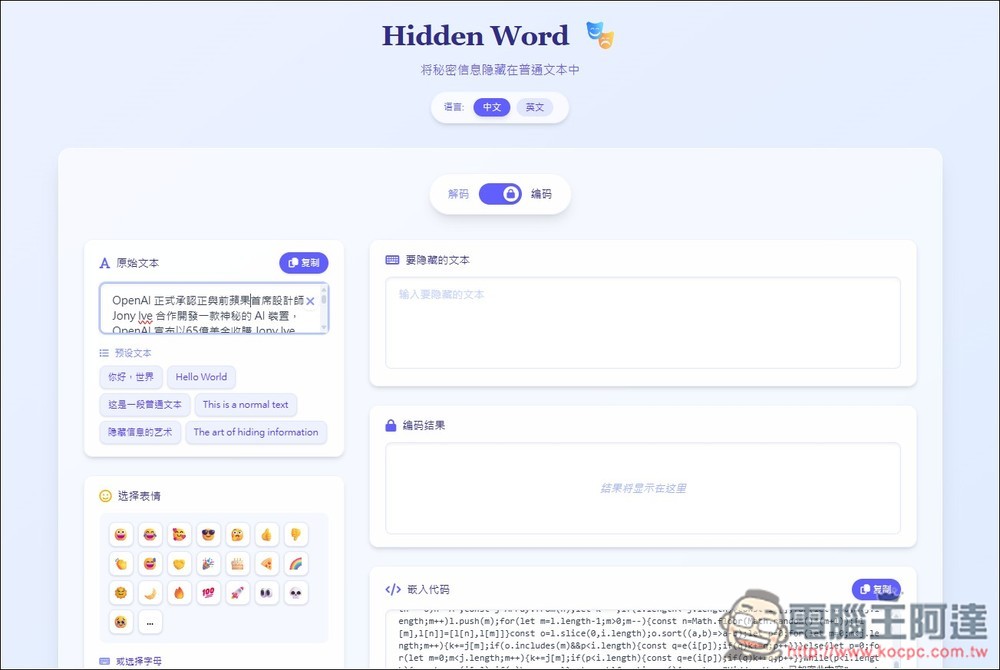
Task: Pick the thumbs up emoji
Action: pyautogui.click(x=267, y=535)
